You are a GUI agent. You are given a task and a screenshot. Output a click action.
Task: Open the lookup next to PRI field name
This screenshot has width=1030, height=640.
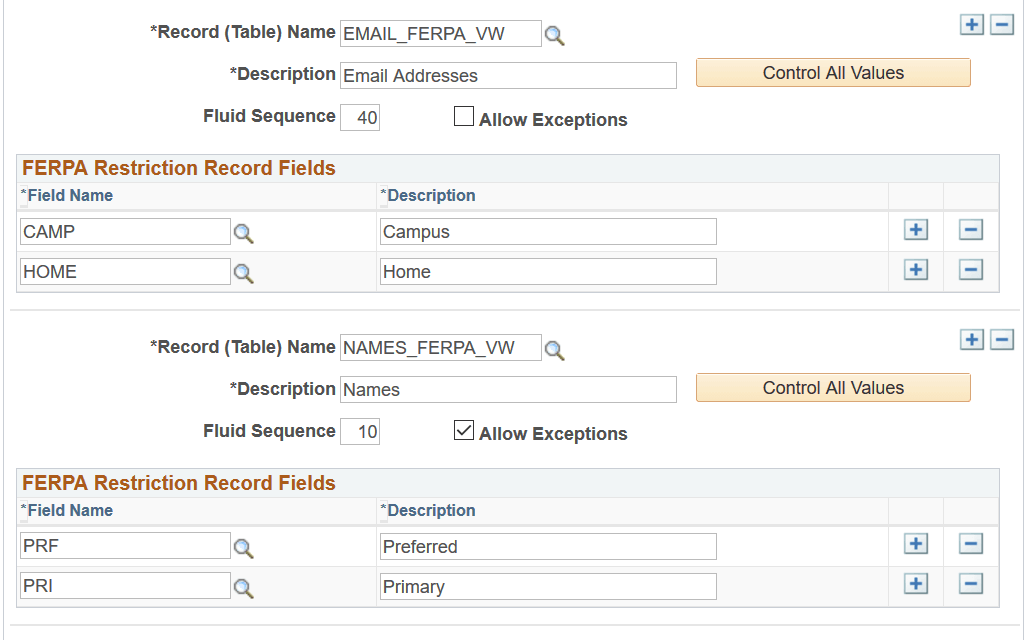244,586
